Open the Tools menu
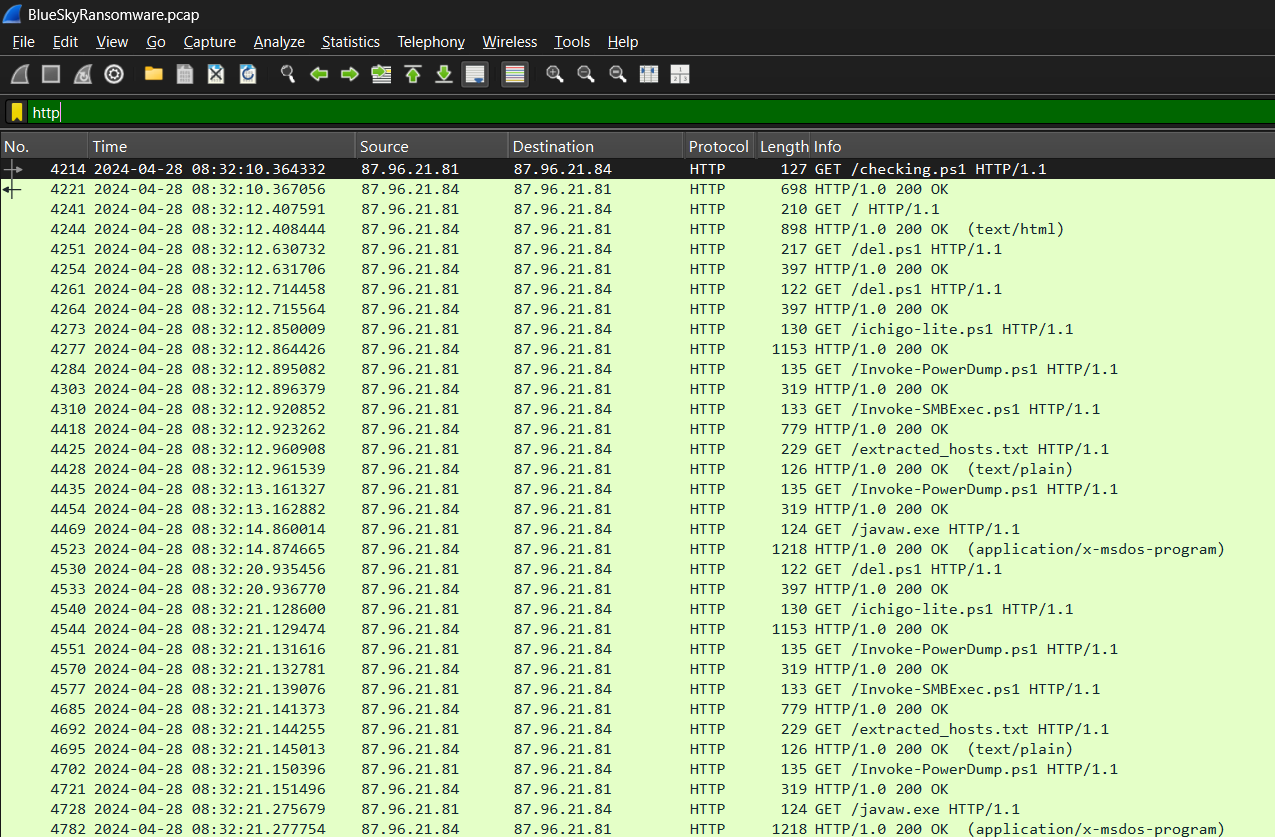 point(572,42)
